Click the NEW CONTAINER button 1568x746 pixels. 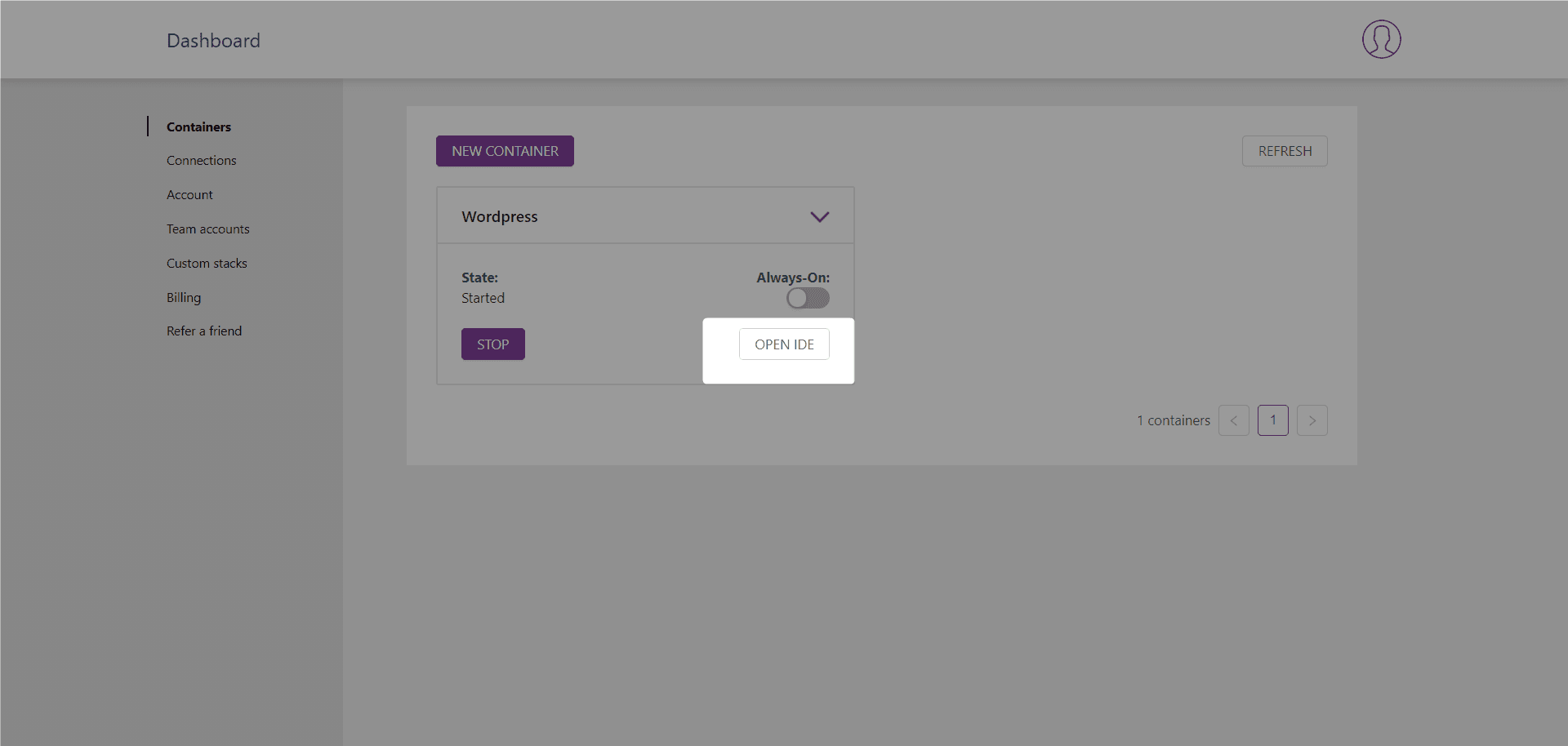click(505, 151)
